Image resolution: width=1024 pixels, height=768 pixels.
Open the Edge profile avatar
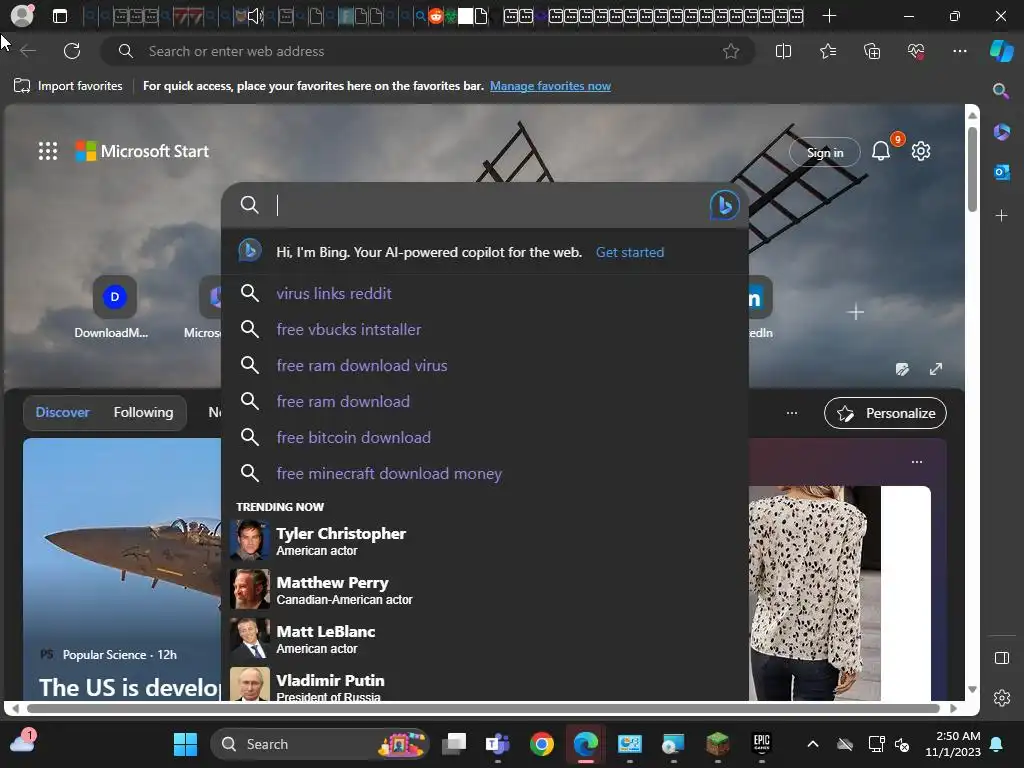[x=22, y=16]
